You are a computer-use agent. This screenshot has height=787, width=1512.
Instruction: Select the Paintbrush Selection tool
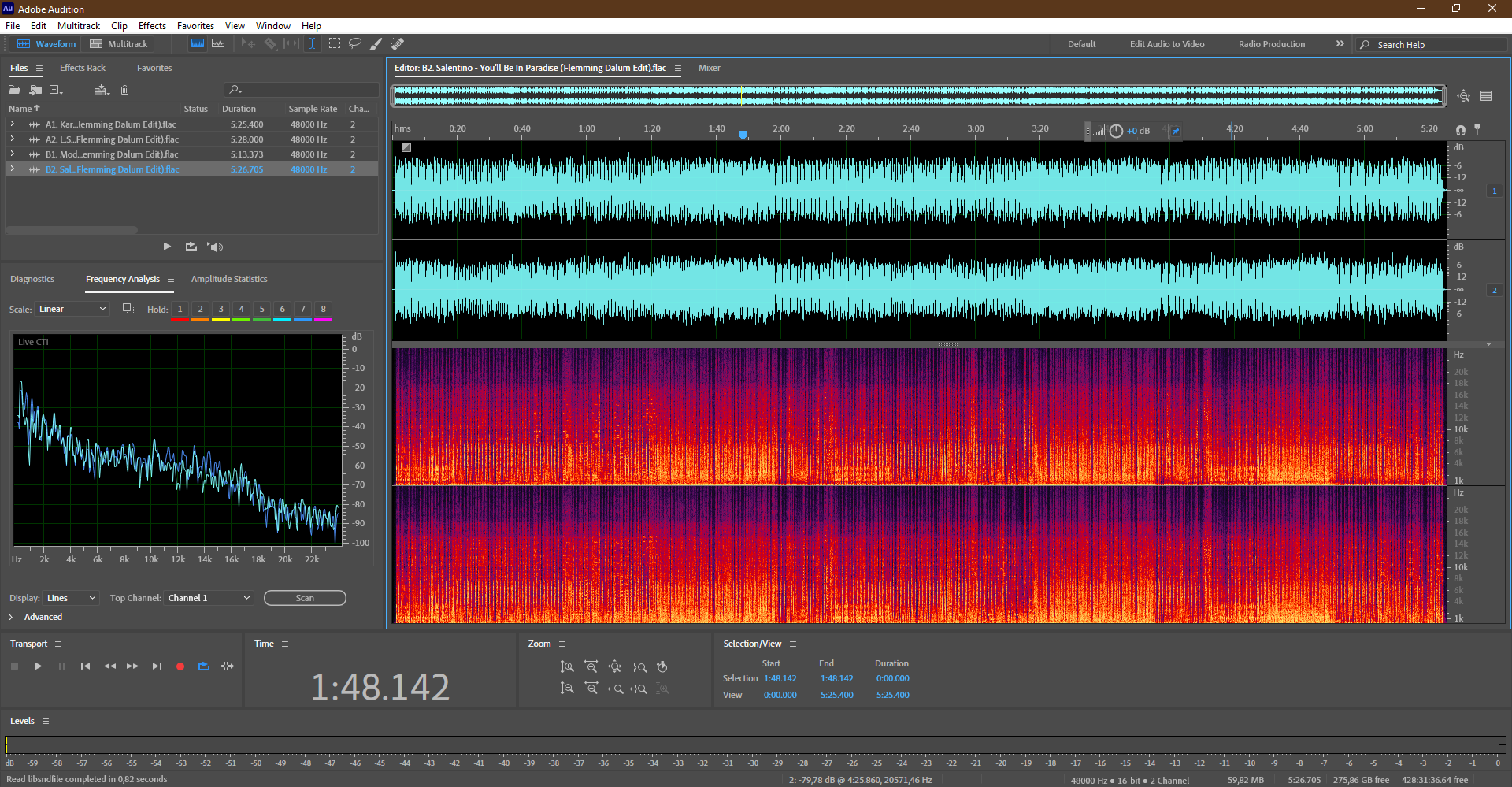click(376, 44)
